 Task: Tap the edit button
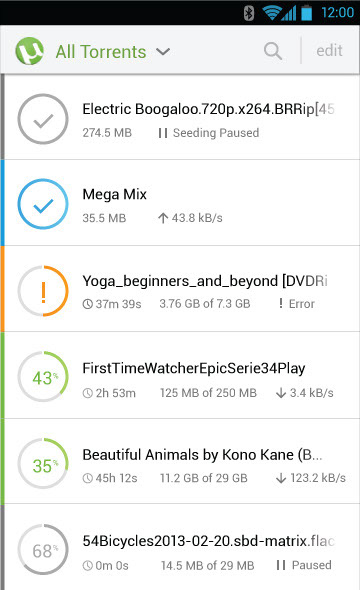click(330, 50)
